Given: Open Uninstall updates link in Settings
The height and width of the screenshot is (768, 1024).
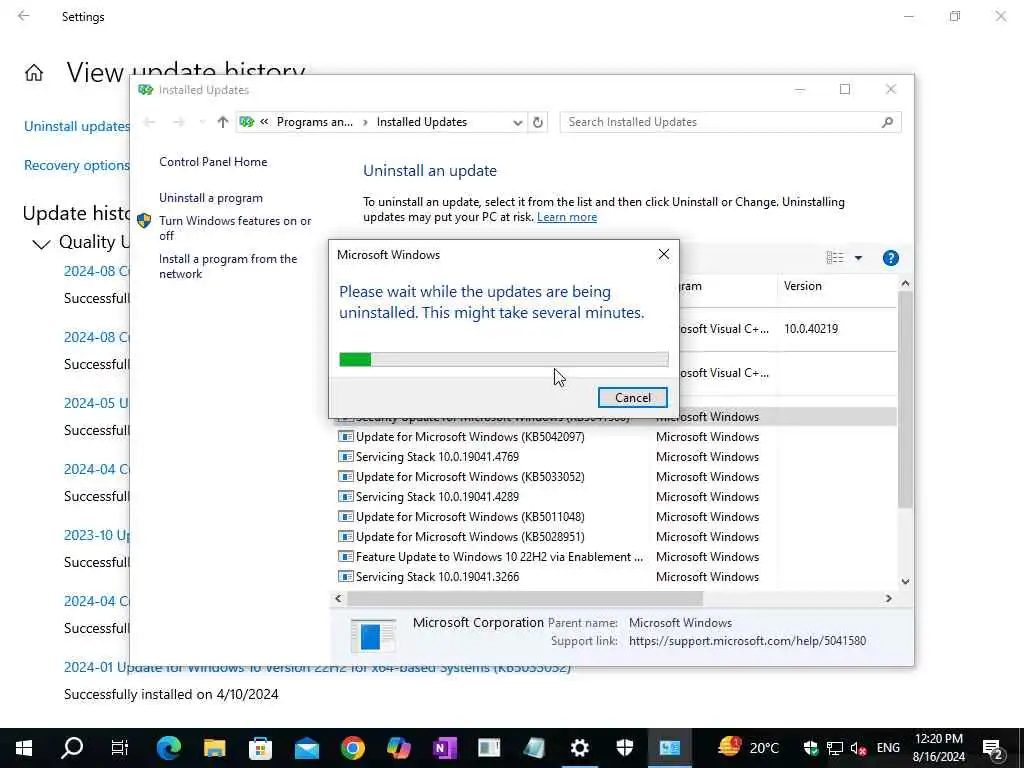Looking at the screenshot, I should (x=76, y=127).
